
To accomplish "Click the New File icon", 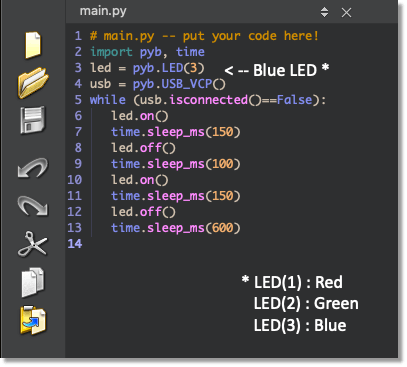I will click(33, 45).
